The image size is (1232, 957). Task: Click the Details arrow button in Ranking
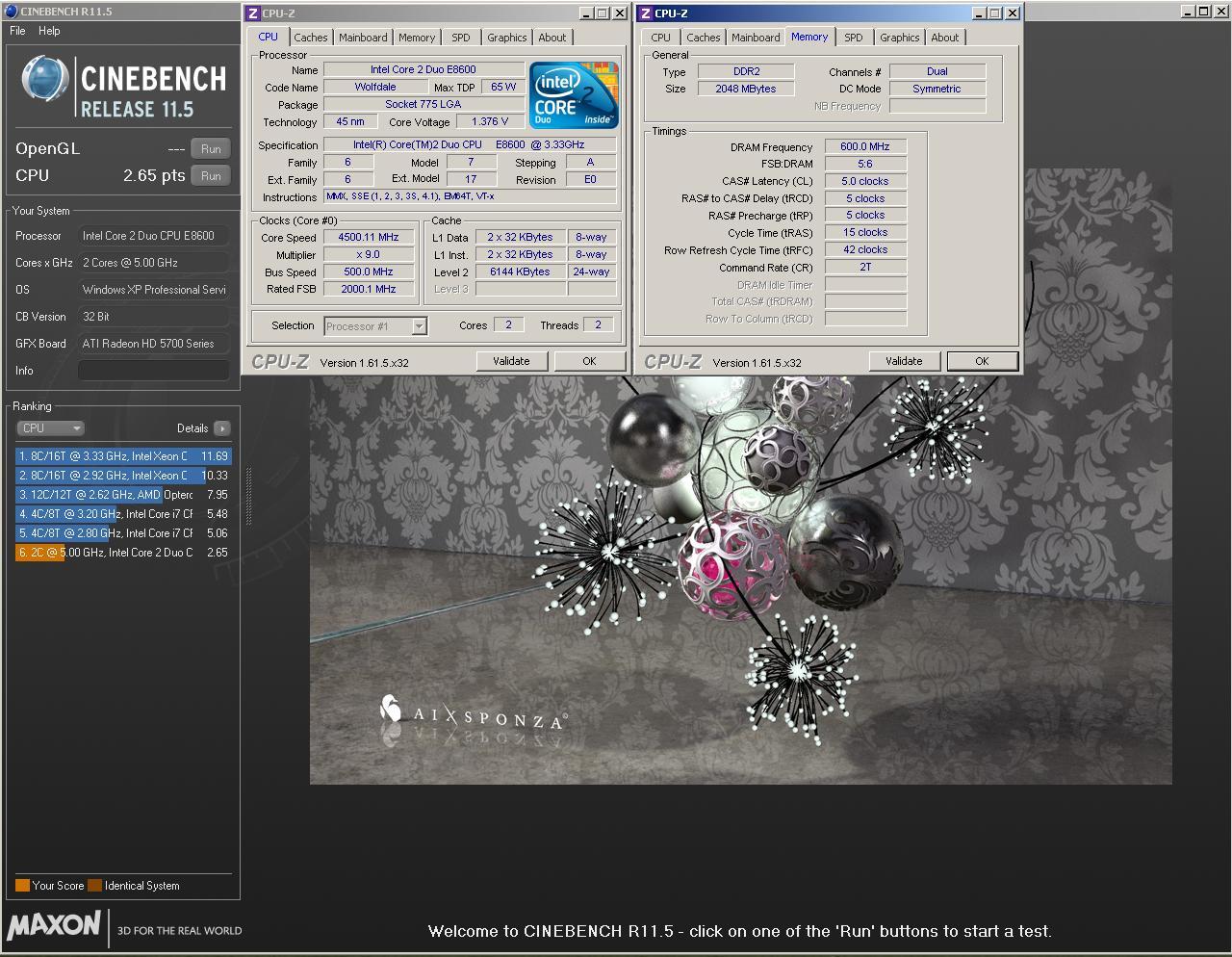[x=222, y=428]
